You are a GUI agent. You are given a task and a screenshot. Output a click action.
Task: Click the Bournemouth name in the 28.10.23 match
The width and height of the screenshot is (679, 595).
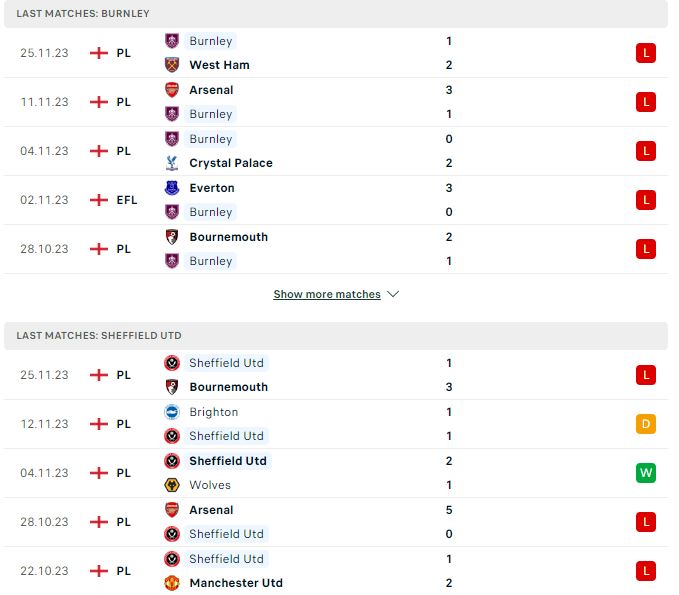(229, 237)
